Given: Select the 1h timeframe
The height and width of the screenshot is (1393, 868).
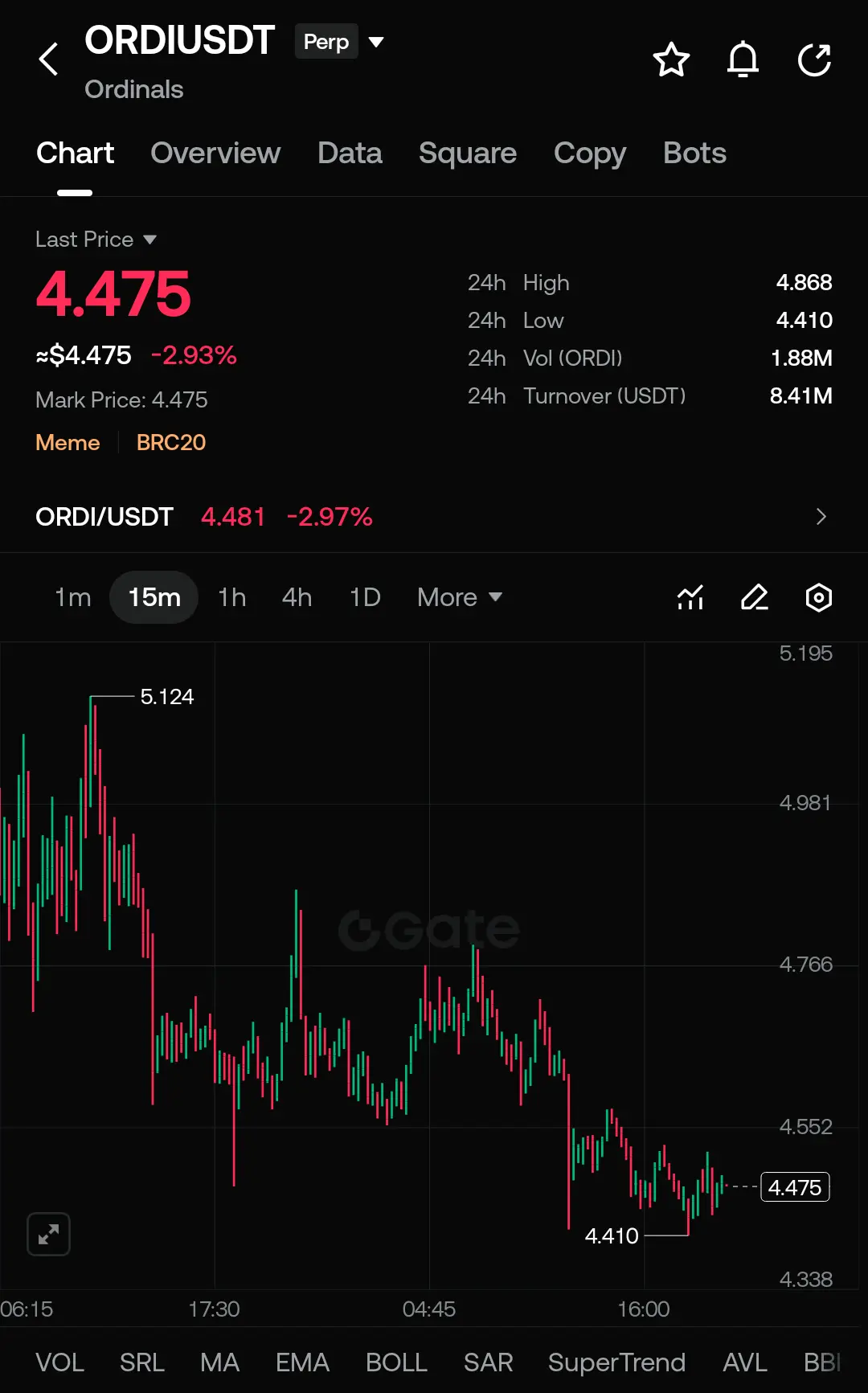Looking at the screenshot, I should tap(232, 597).
